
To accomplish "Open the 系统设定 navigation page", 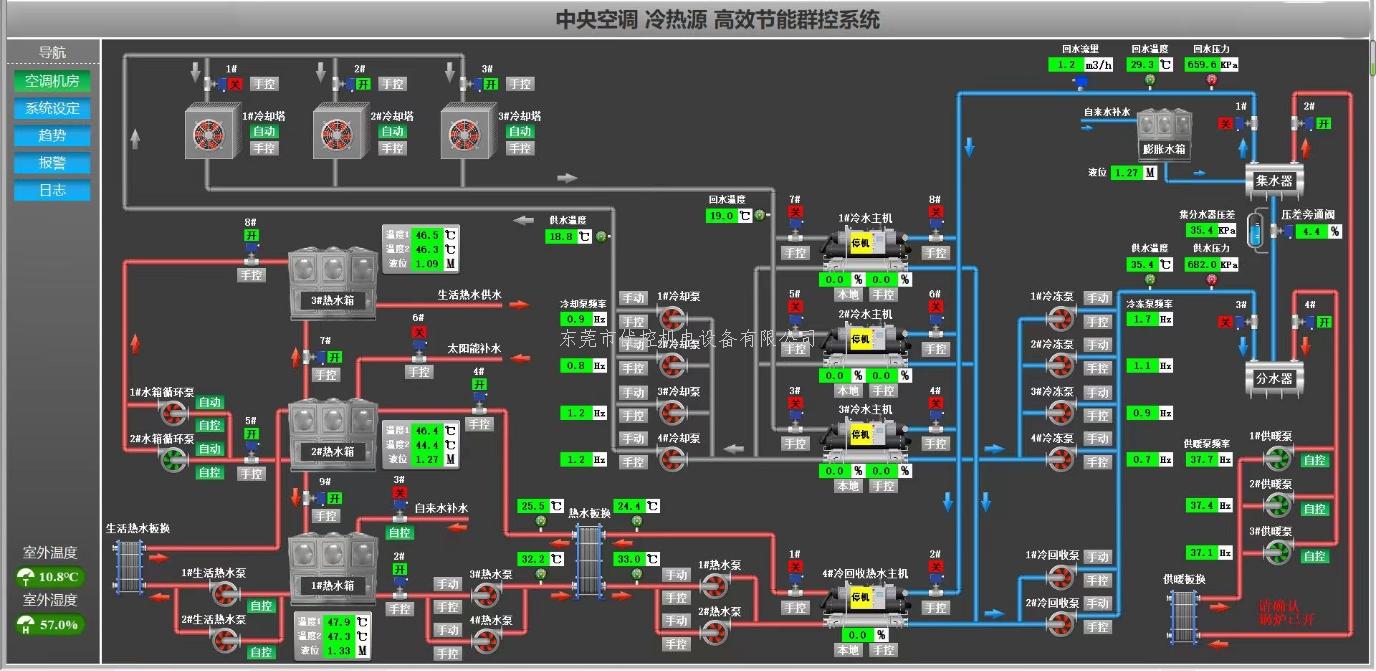I will (x=52, y=108).
